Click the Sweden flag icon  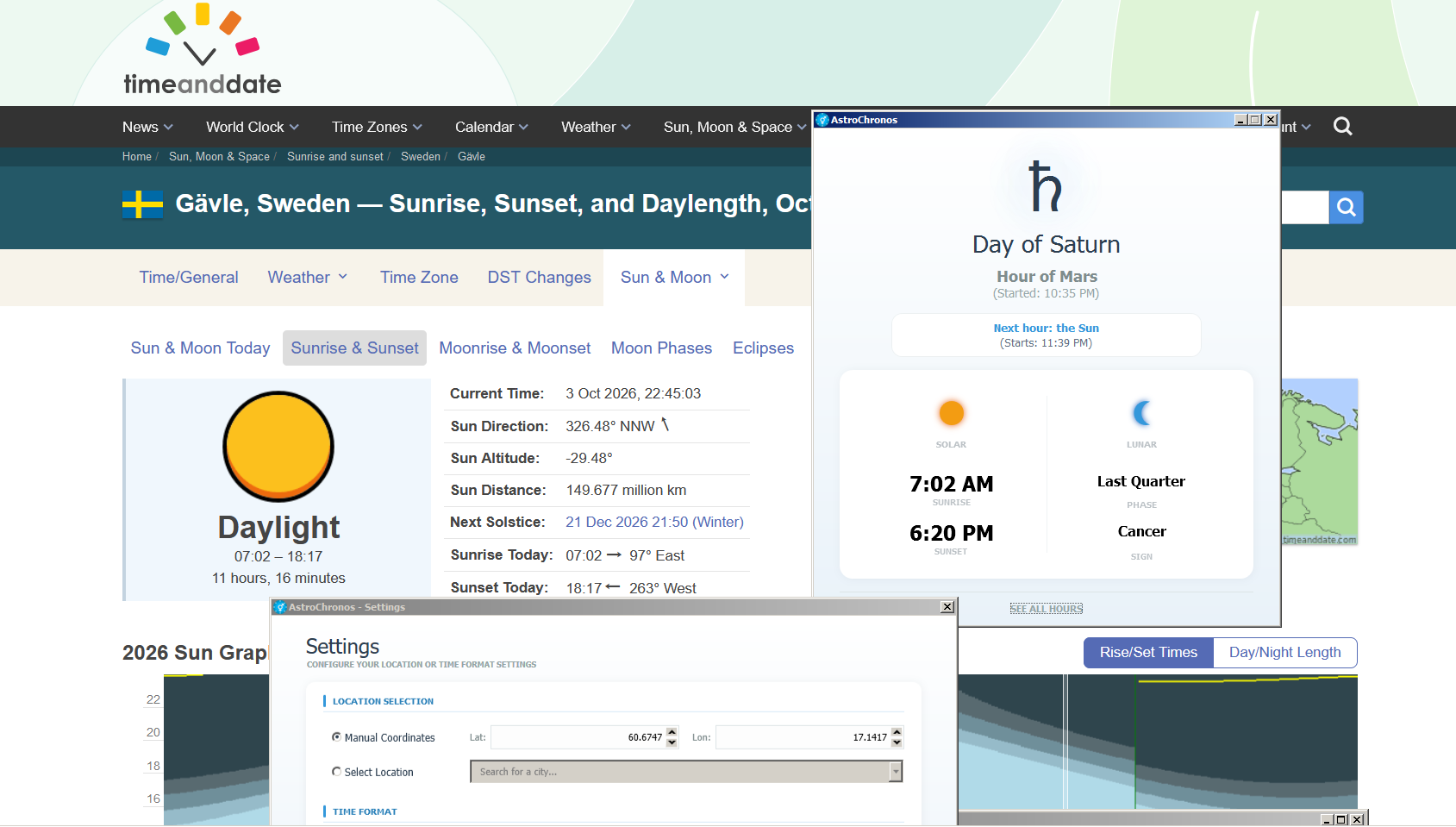[143, 204]
